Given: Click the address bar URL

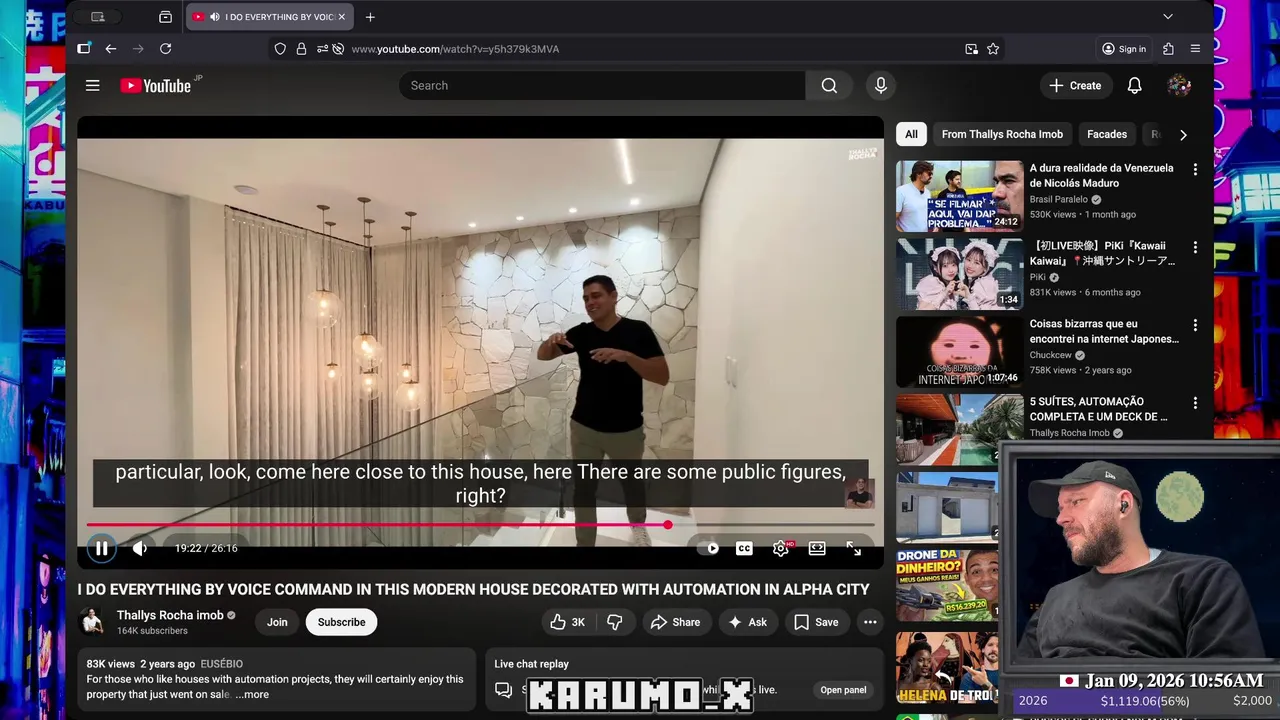Looking at the screenshot, I should click(455, 49).
